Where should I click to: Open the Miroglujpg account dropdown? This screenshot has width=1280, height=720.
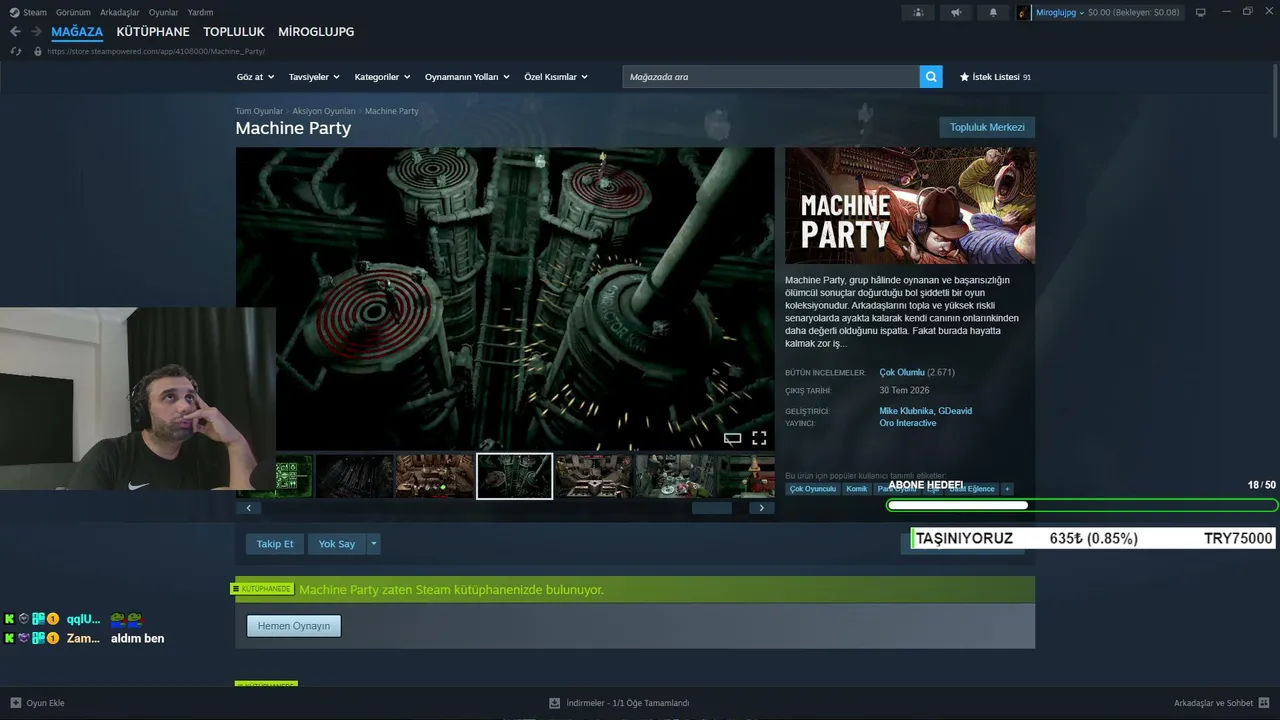[x=1060, y=12]
